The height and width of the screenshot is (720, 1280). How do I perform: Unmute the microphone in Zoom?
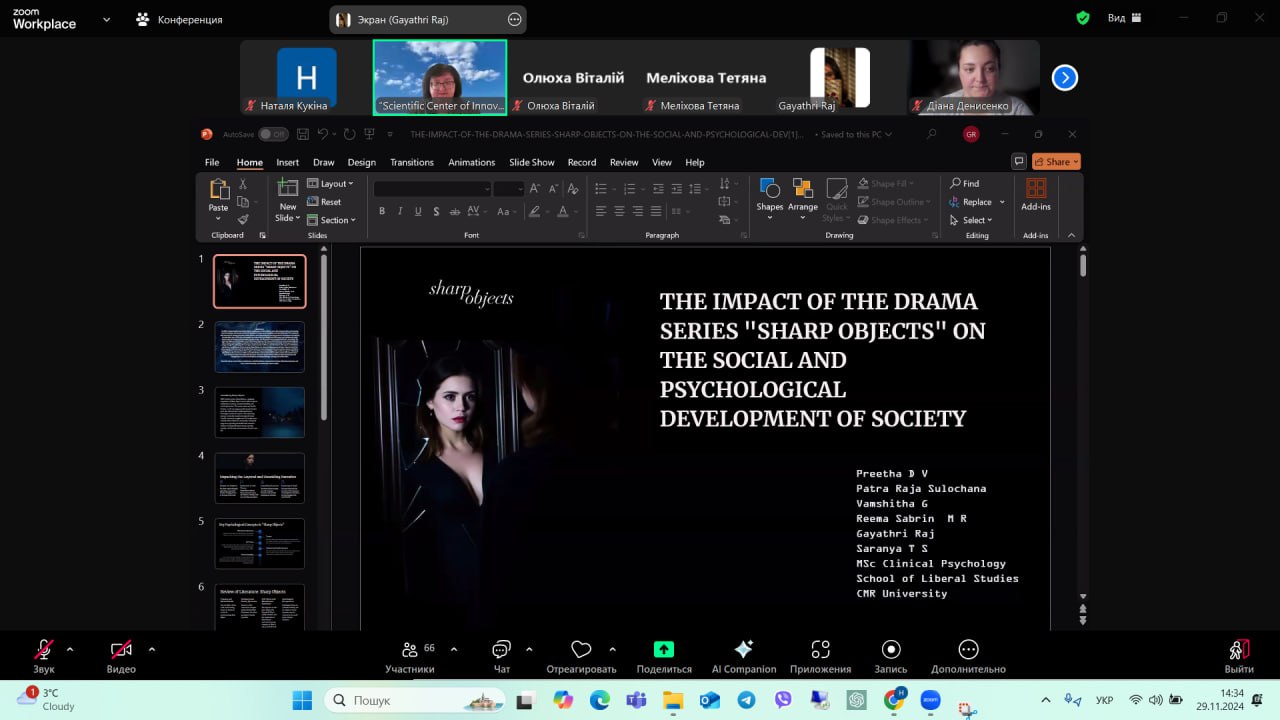click(44, 650)
